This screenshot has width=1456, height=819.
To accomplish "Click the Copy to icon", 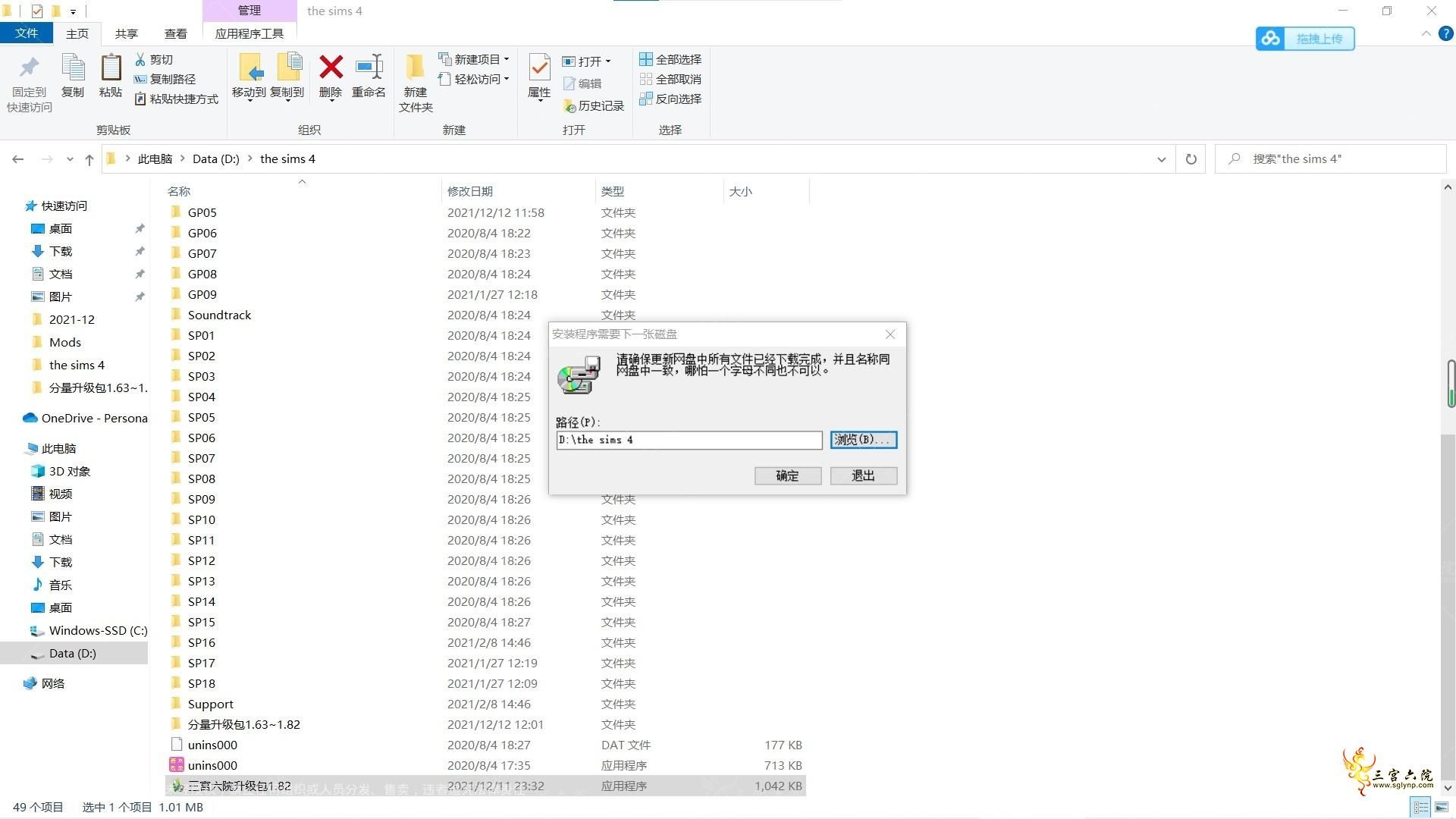I will point(288,68).
